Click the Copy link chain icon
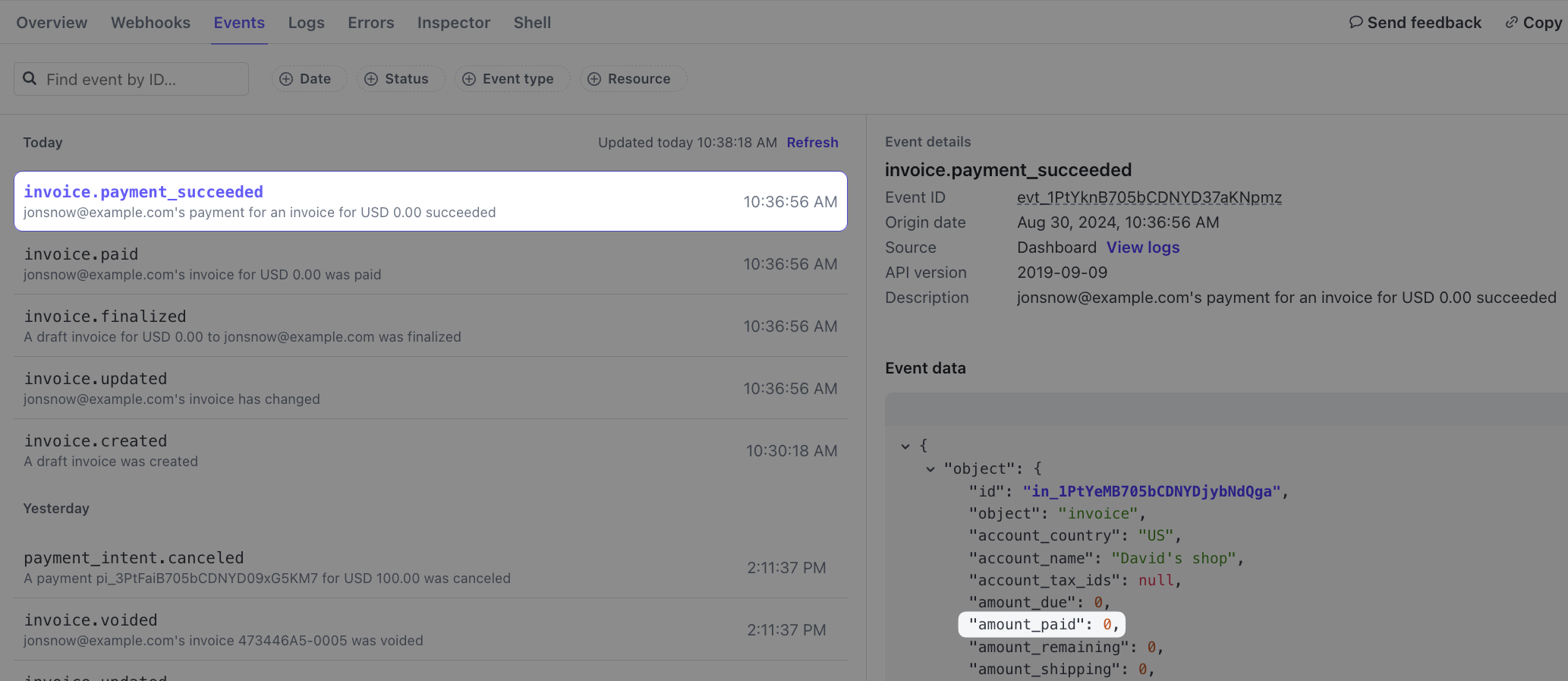The width and height of the screenshot is (1568, 681). click(x=1511, y=23)
